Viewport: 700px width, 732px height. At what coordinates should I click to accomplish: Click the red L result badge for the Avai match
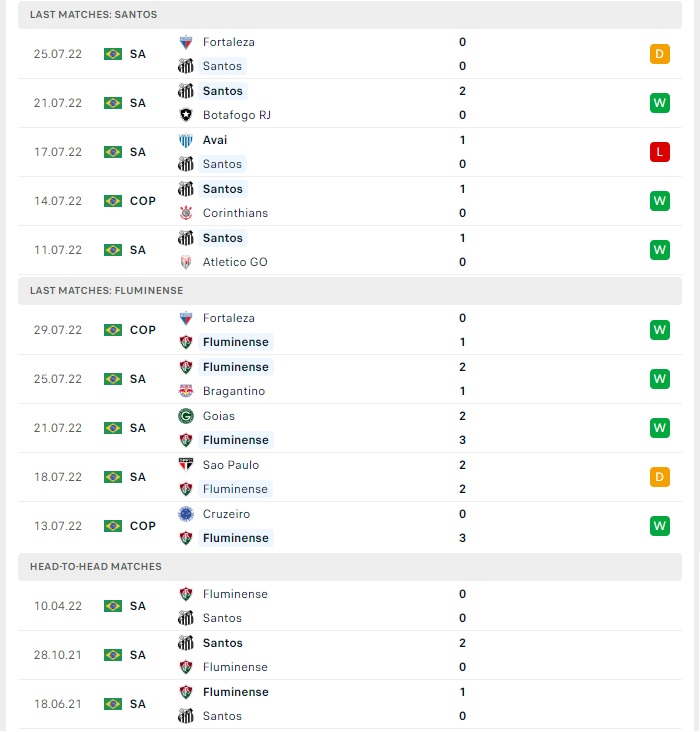659,152
